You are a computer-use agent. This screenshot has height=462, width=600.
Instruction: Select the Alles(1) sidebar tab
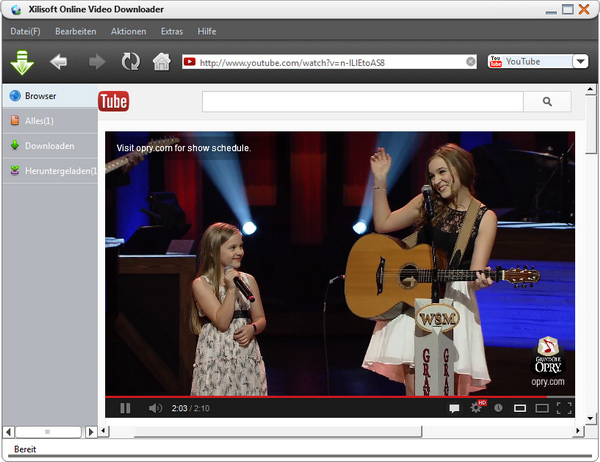pos(50,121)
